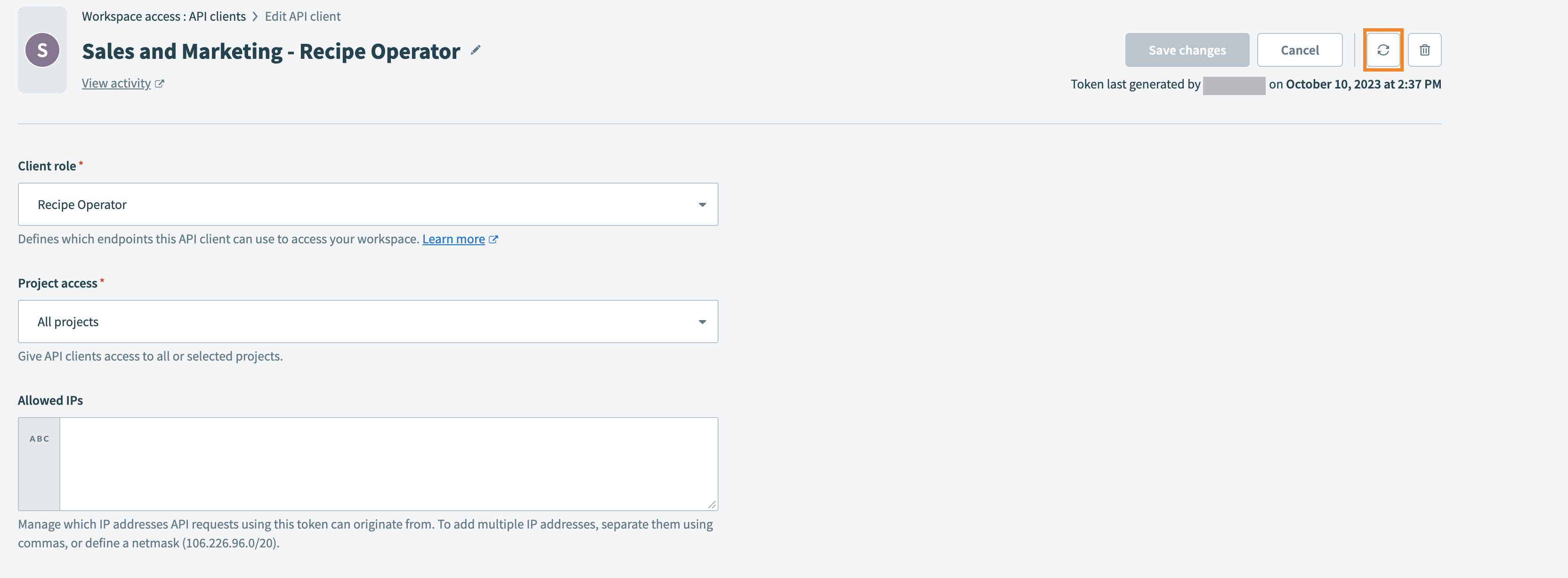
Task: Click the purple S avatar badge
Action: tap(42, 50)
